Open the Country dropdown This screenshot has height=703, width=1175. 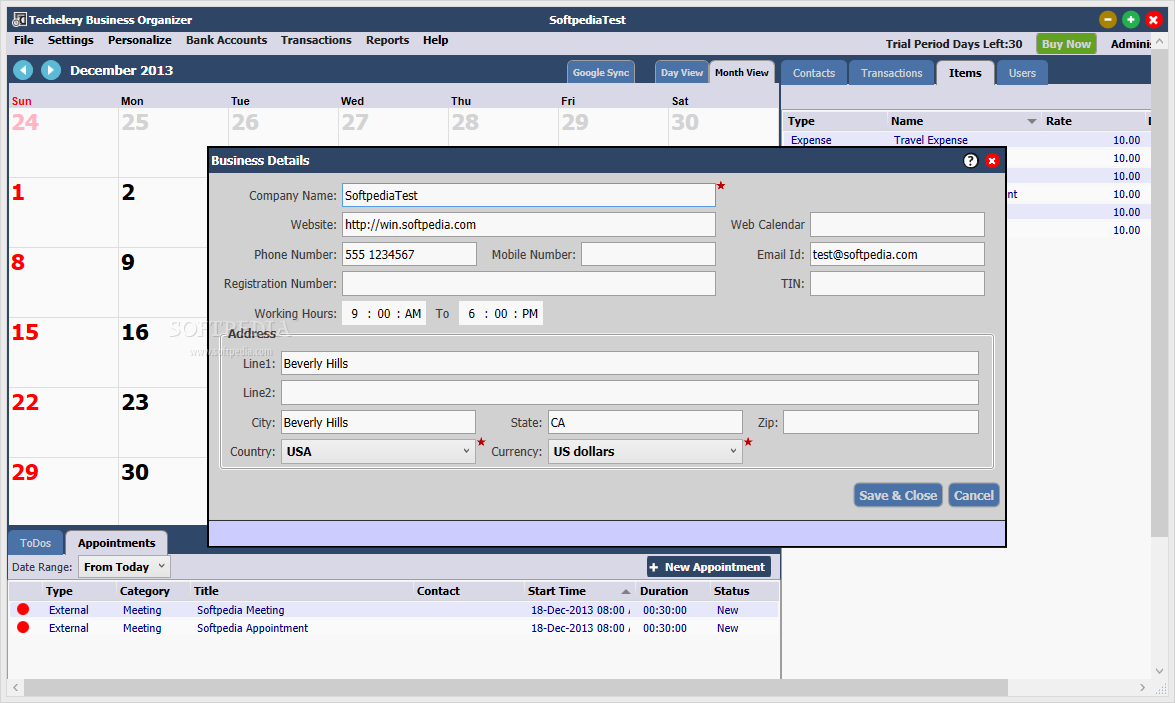378,451
